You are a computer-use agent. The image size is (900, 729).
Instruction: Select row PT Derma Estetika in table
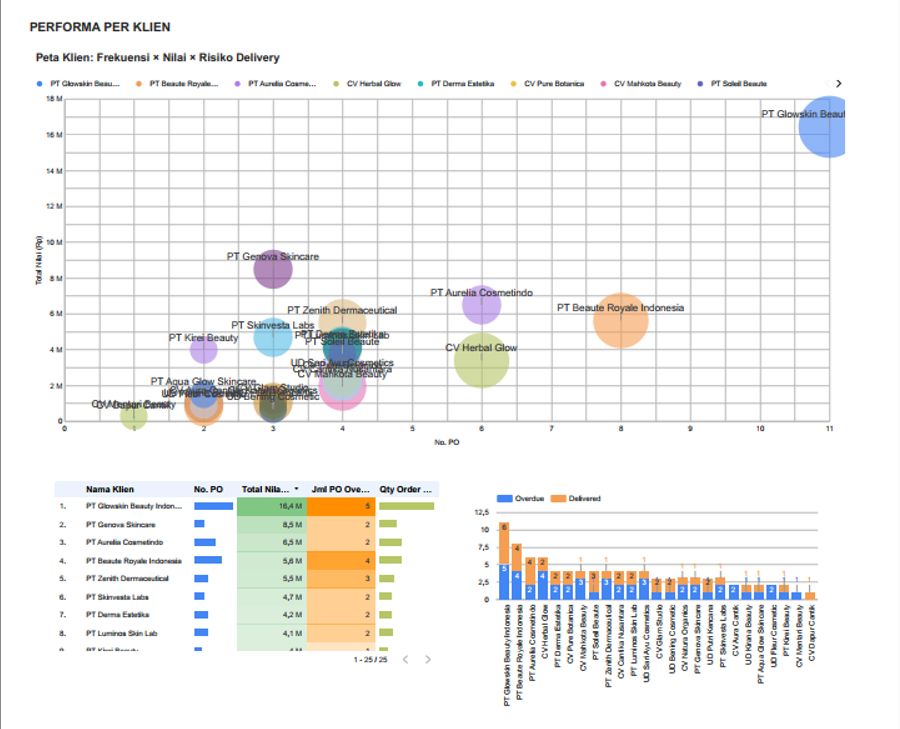(x=247, y=615)
